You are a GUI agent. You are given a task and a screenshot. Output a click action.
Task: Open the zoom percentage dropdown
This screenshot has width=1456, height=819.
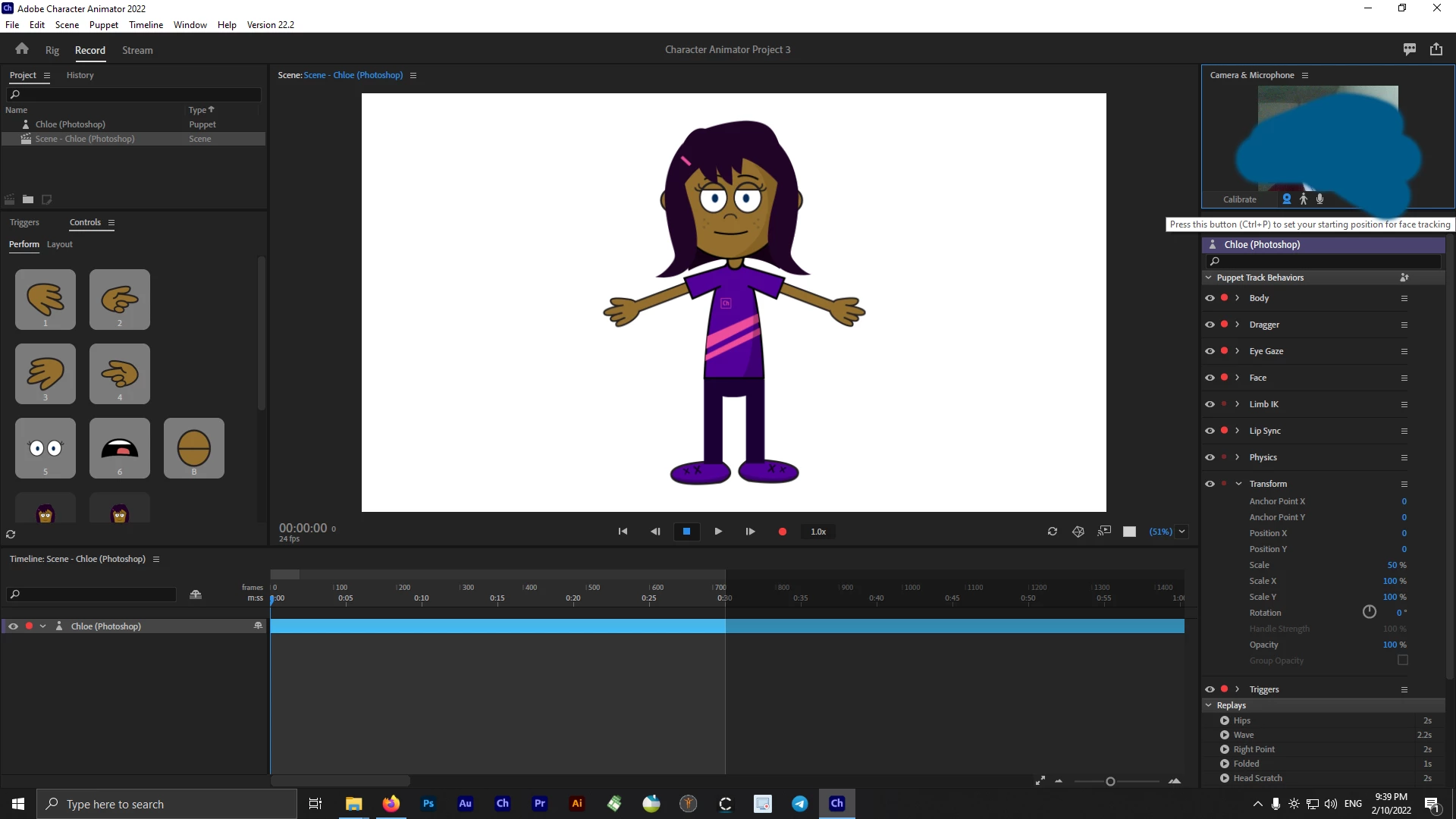[1181, 532]
